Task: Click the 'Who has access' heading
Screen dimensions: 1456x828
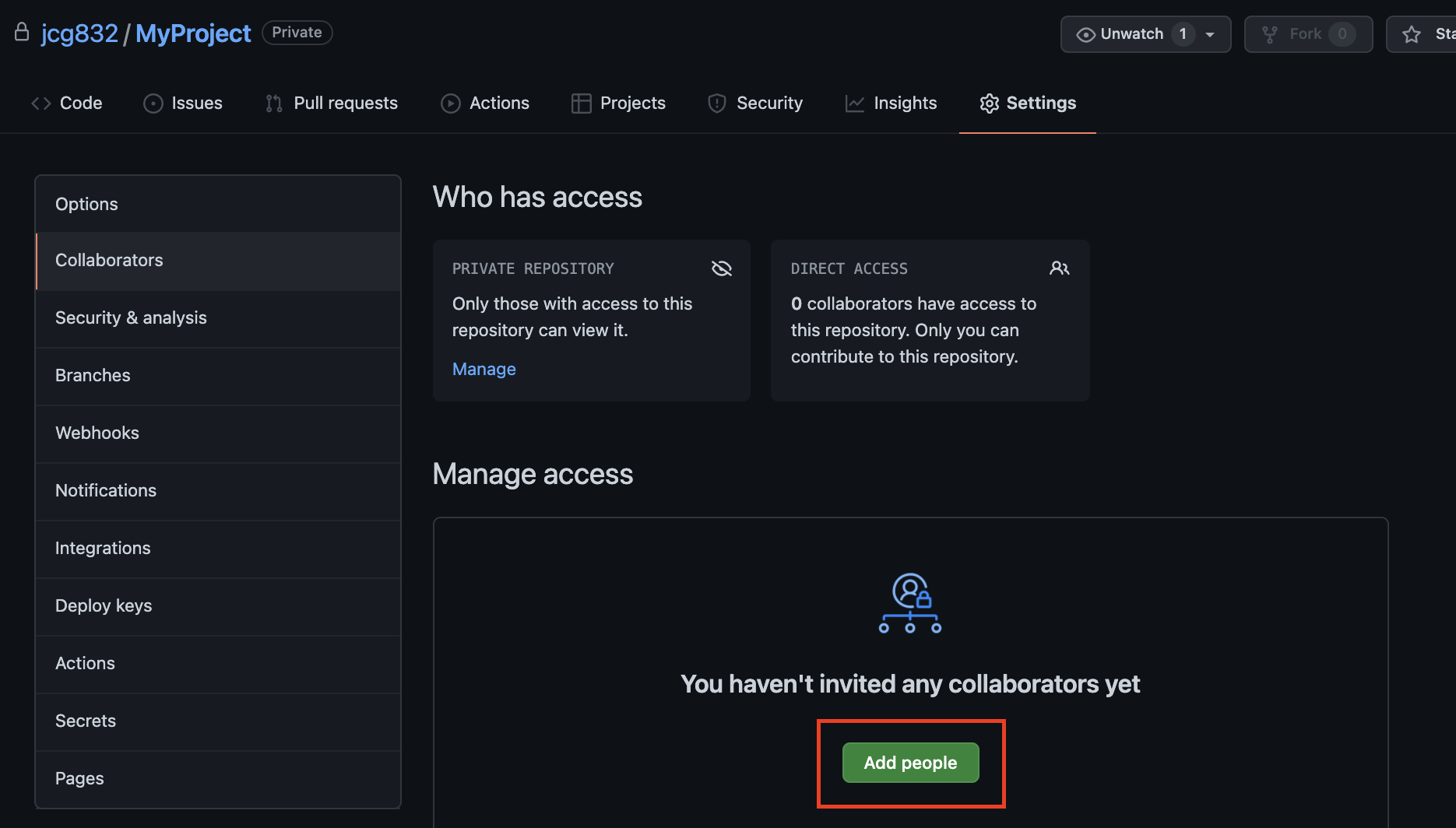Action: [537, 197]
